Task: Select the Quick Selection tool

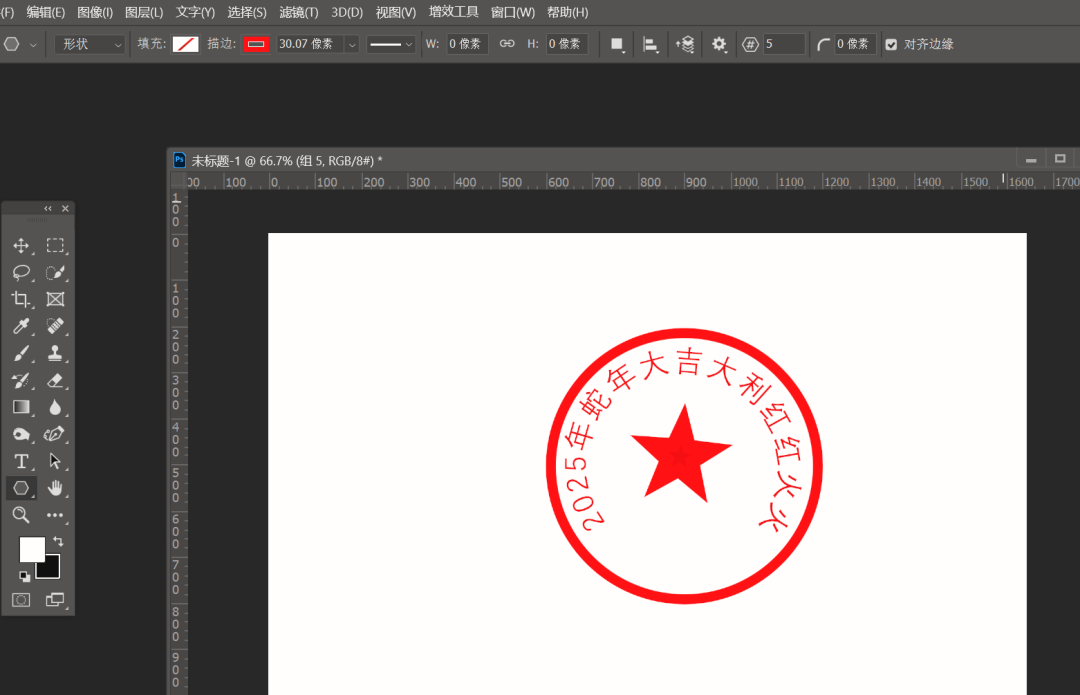Action: [55, 273]
